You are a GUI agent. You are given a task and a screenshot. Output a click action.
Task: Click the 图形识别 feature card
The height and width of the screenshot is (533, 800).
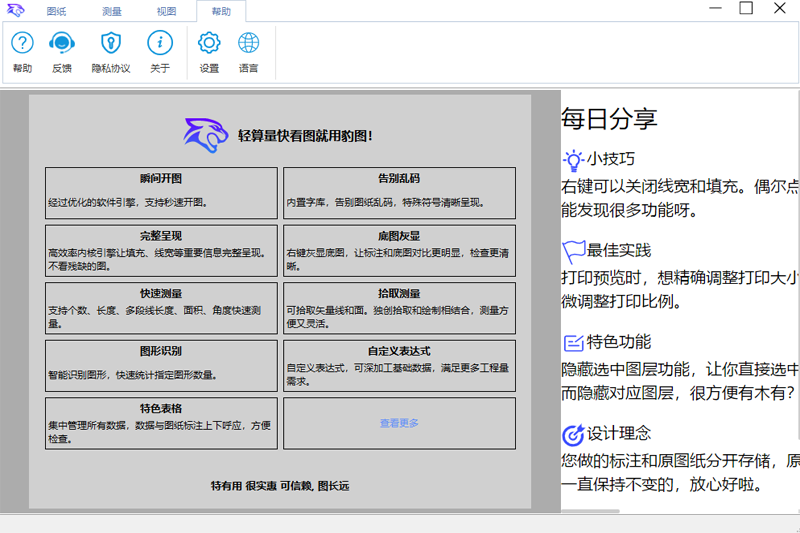pyautogui.click(x=161, y=365)
